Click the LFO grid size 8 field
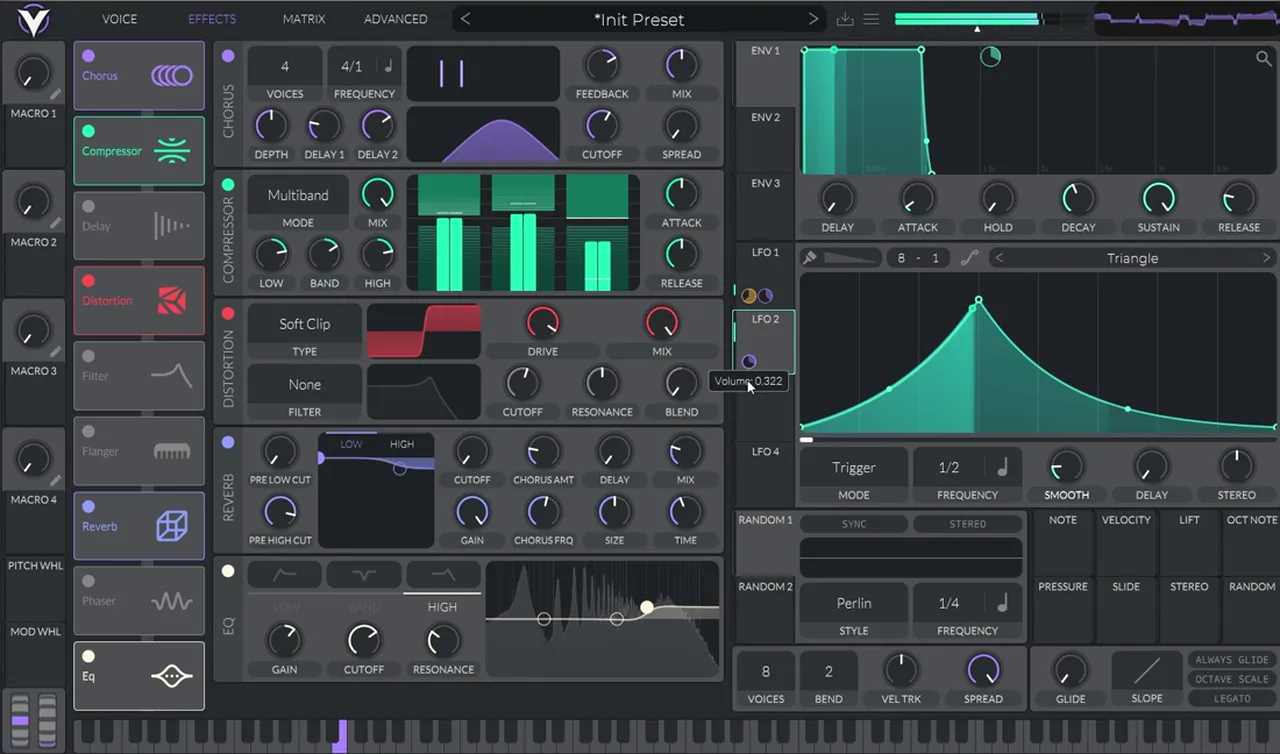Image resolution: width=1280 pixels, height=754 pixels. (901, 258)
